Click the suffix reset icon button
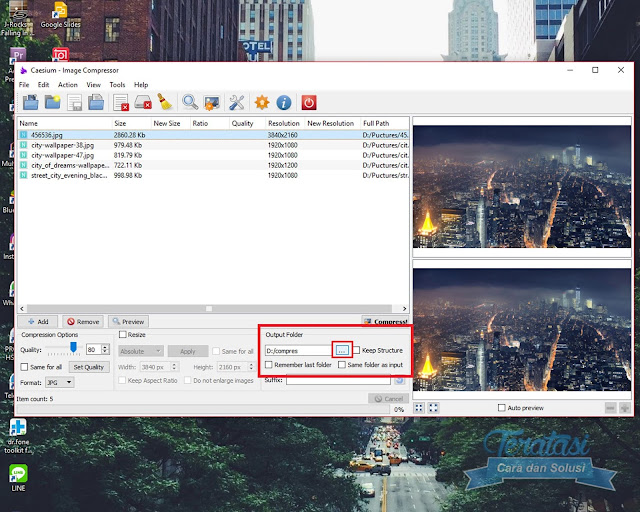The height and width of the screenshot is (512, 640). click(399, 381)
